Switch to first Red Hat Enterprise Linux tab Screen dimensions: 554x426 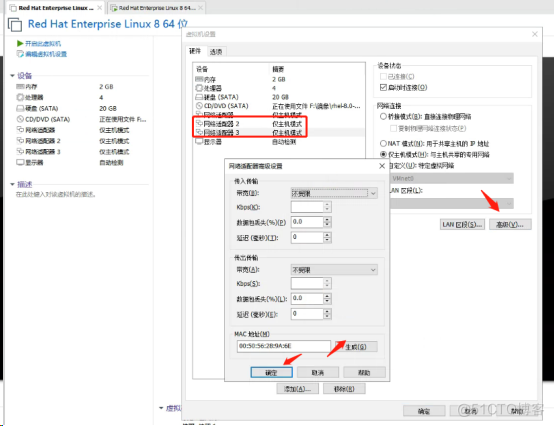pyautogui.click(x=55, y=8)
